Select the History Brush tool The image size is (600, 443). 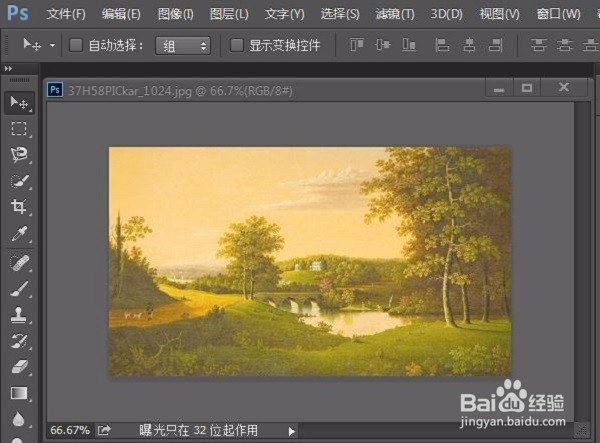(19, 341)
